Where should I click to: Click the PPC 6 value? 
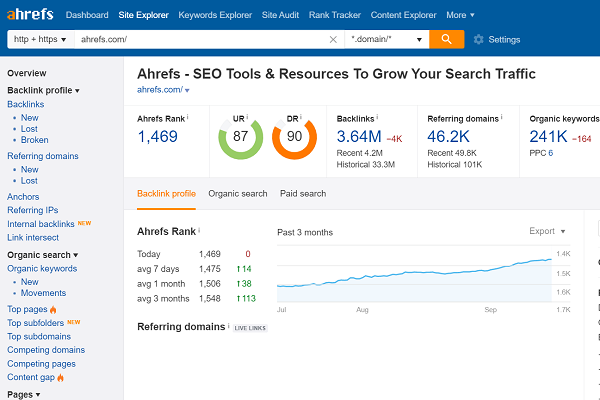click(x=550, y=153)
